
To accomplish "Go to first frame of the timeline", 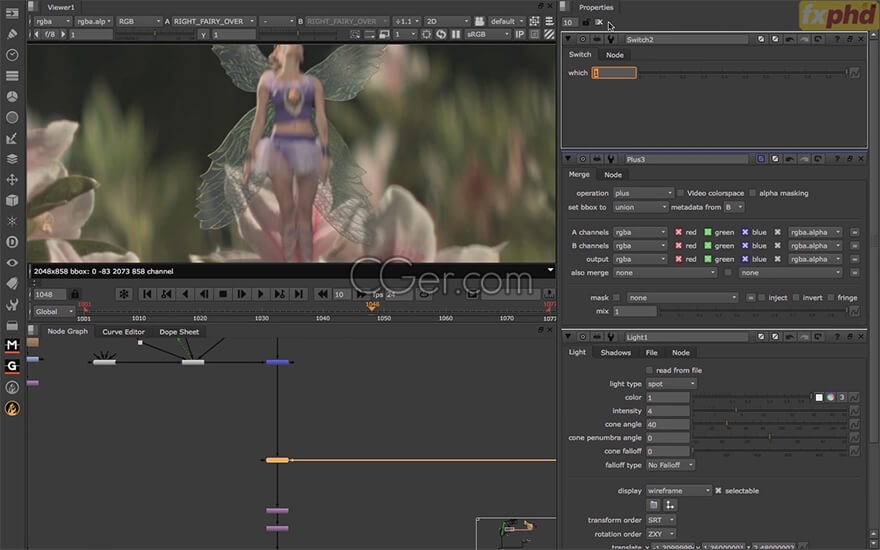I will point(147,294).
